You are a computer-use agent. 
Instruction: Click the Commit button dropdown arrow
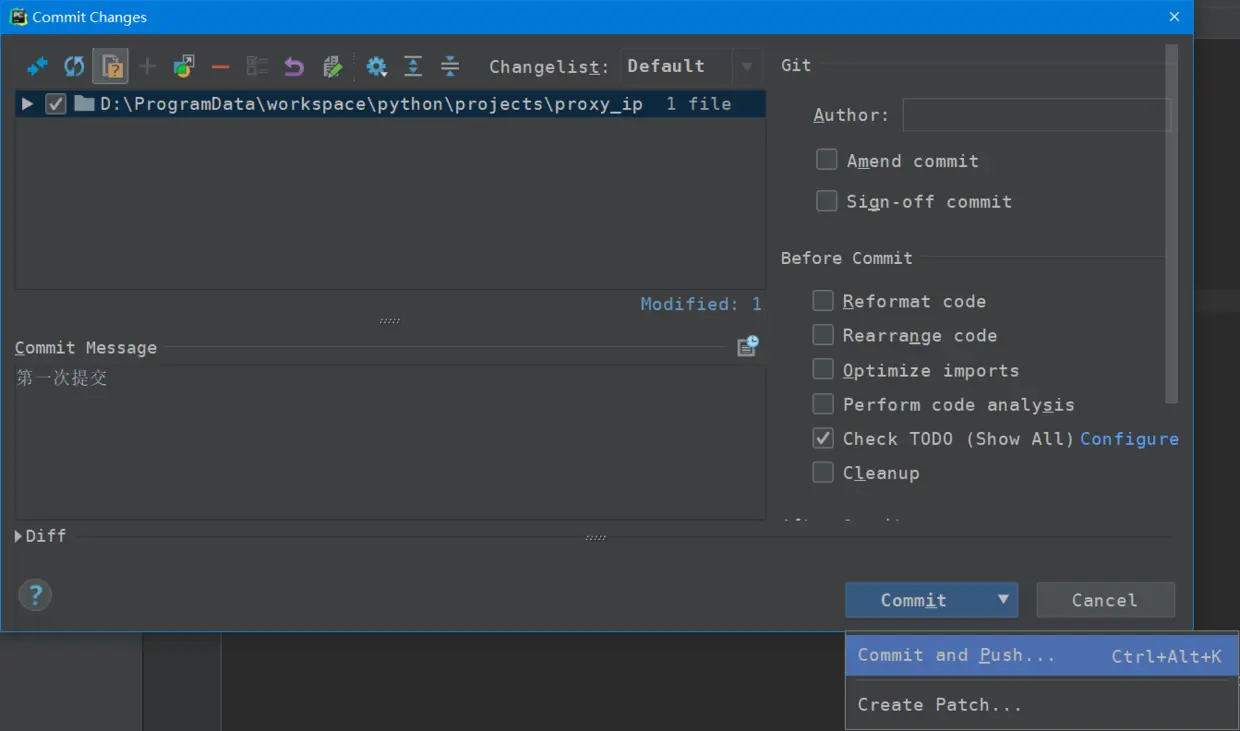(x=1002, y=600)
